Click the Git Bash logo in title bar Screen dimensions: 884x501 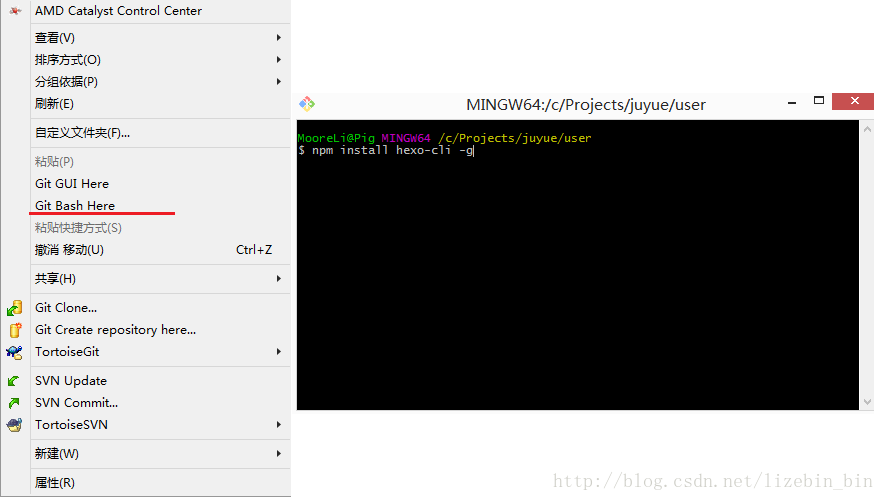coord(307,104)
